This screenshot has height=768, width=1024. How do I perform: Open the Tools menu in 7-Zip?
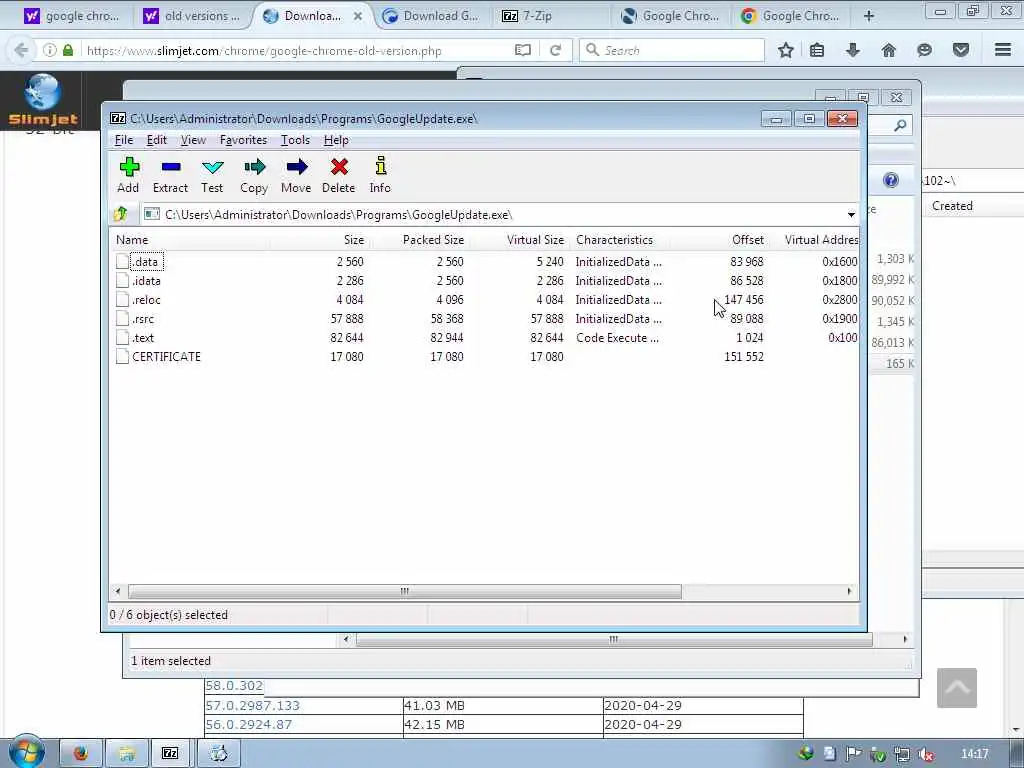click(x=295, y=140)
